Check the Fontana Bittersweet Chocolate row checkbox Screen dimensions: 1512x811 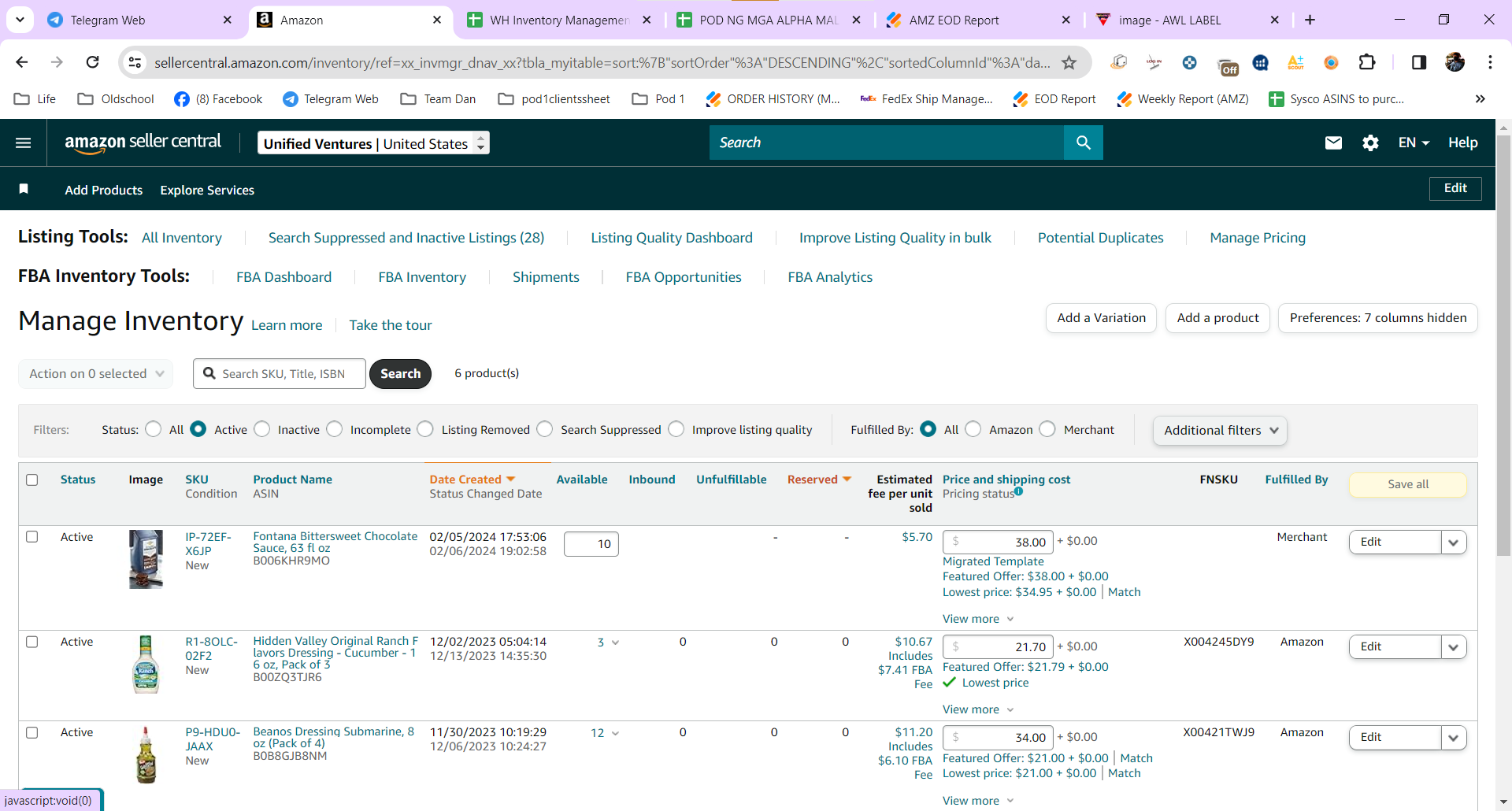(32, 536)
